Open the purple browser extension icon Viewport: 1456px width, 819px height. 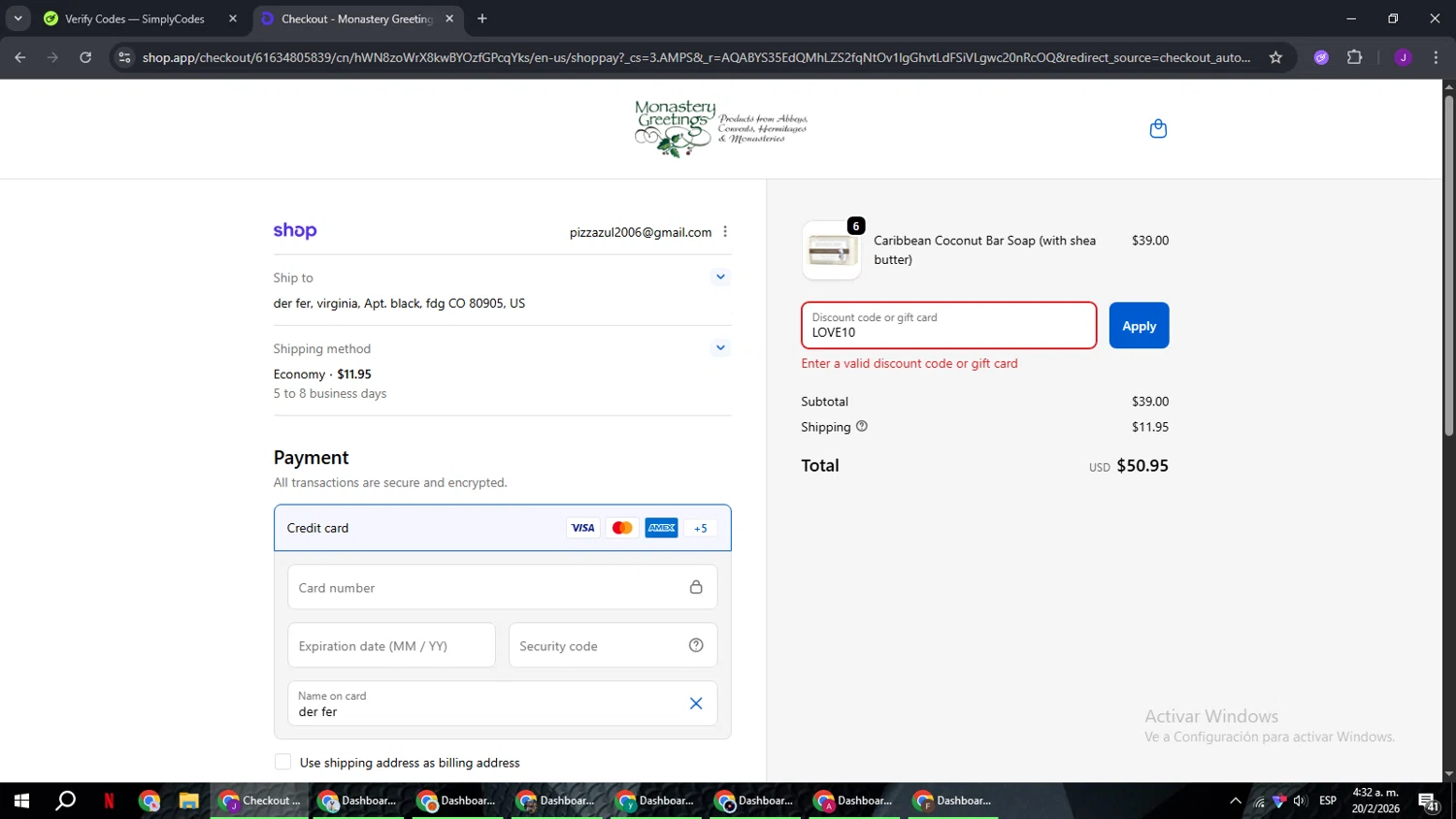click(1321, 57)
